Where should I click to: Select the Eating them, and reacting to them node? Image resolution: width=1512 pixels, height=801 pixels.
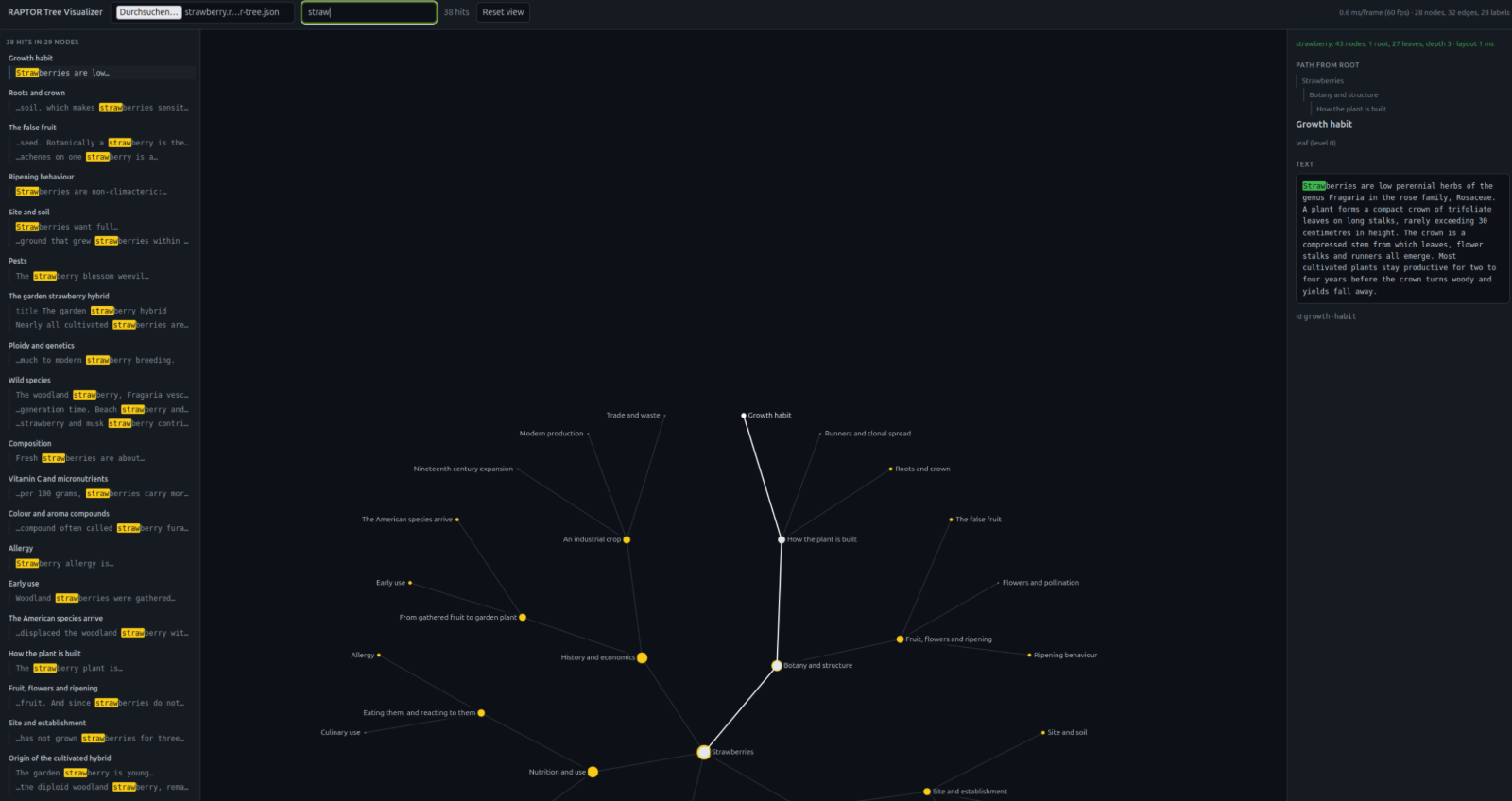coord(481,713)
